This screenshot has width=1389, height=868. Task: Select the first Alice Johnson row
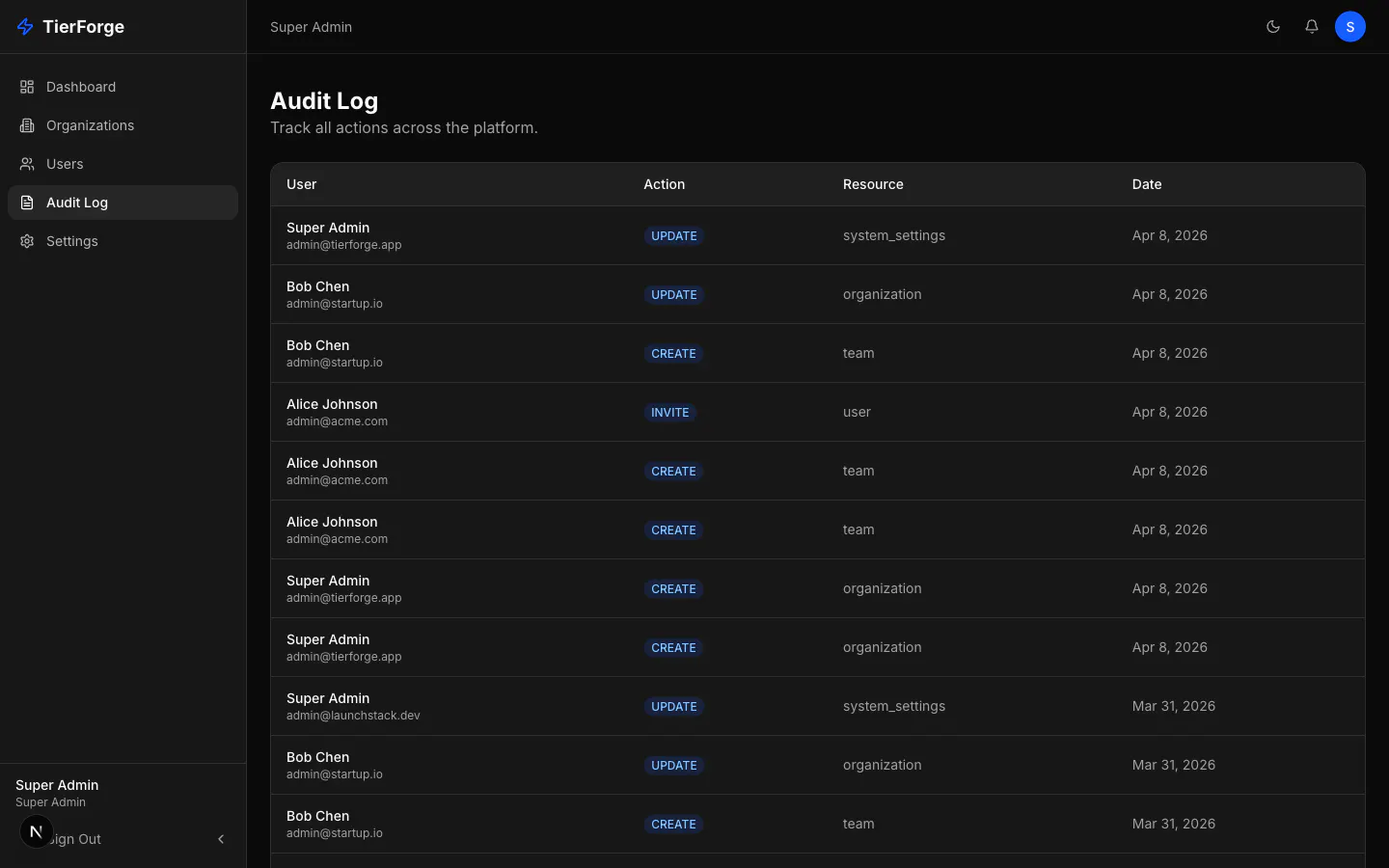pyautogui.click(x=818, y=412)
